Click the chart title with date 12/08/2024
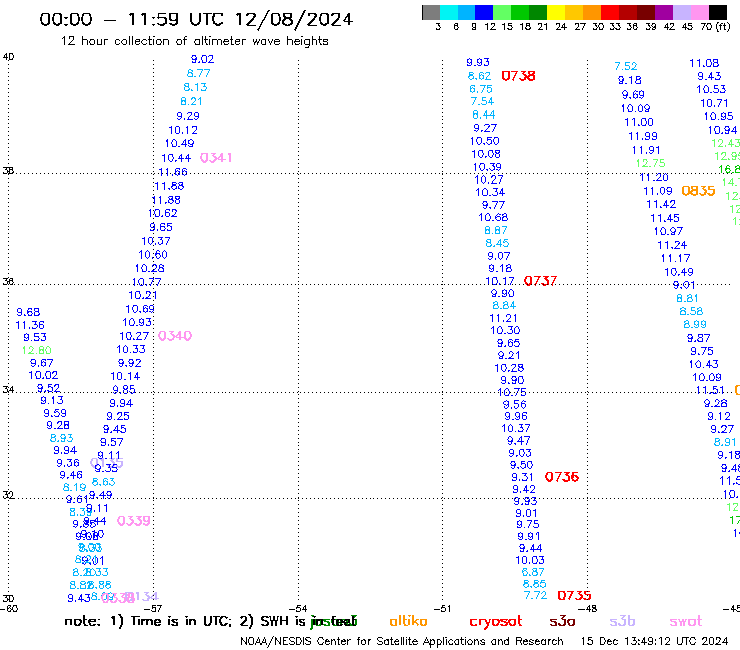The width and height of the screenshot is (740, 650). pyautogui.click(x=196, y=19)
